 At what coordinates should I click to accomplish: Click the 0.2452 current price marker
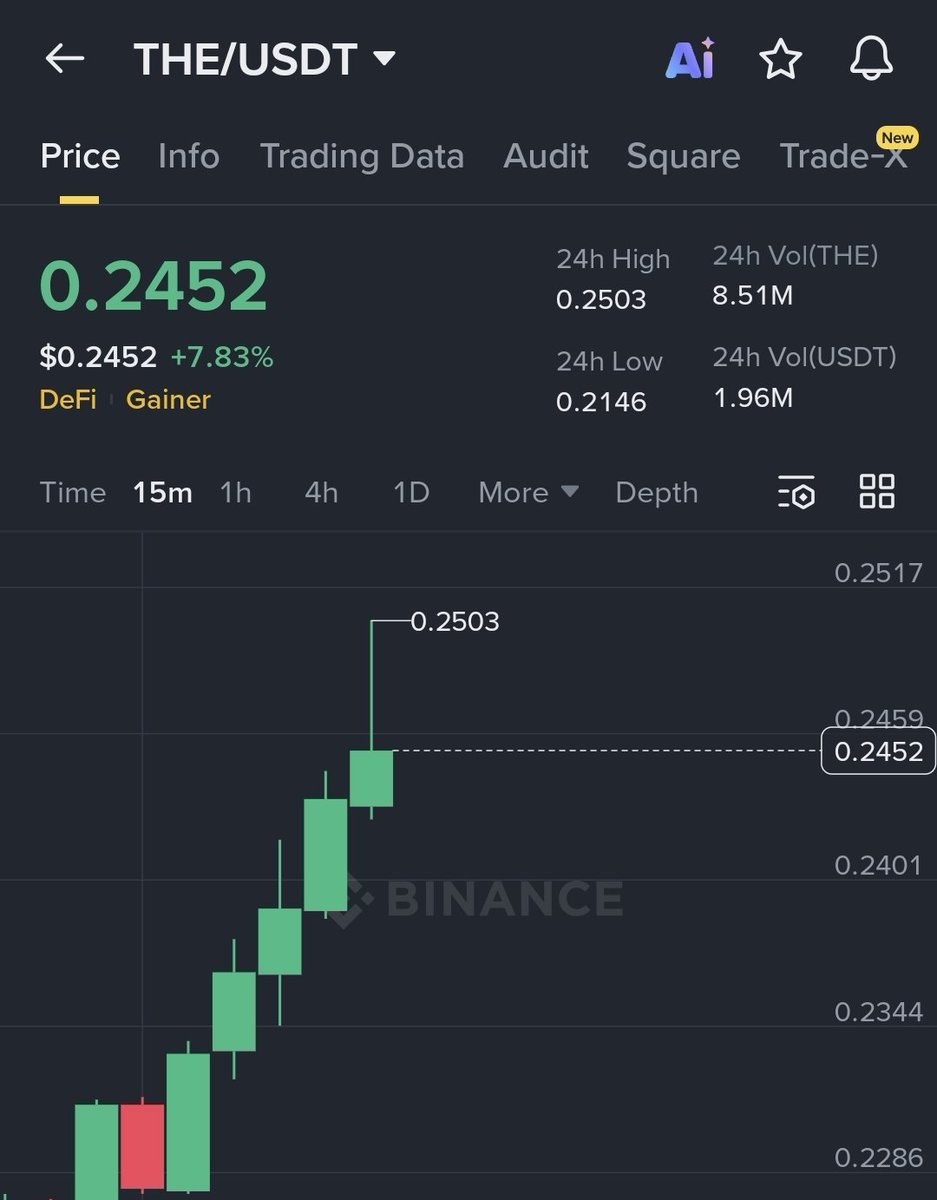click(x=877, y=752)
